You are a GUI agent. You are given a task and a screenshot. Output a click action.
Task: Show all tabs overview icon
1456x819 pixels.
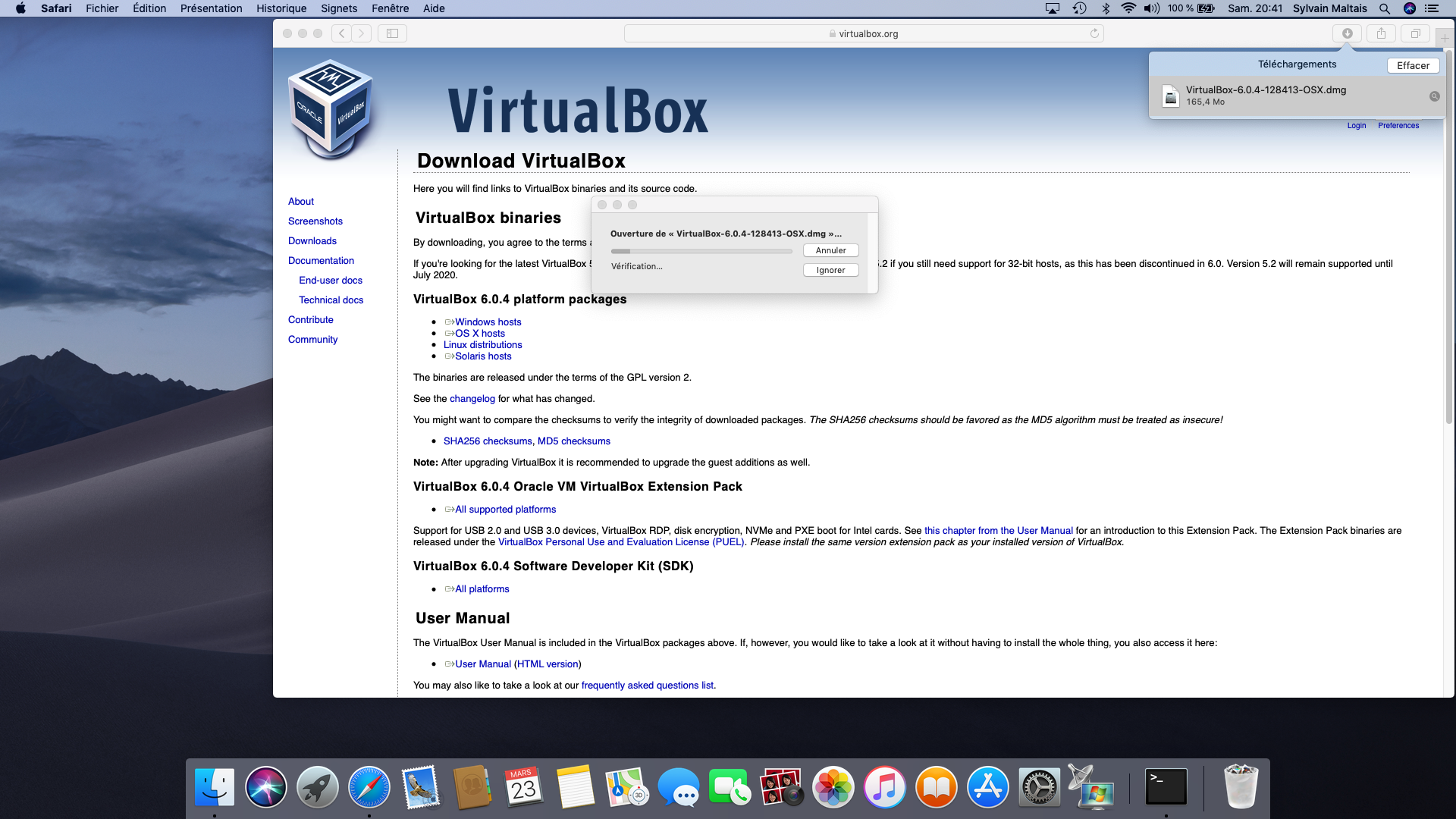(1415, 33)
